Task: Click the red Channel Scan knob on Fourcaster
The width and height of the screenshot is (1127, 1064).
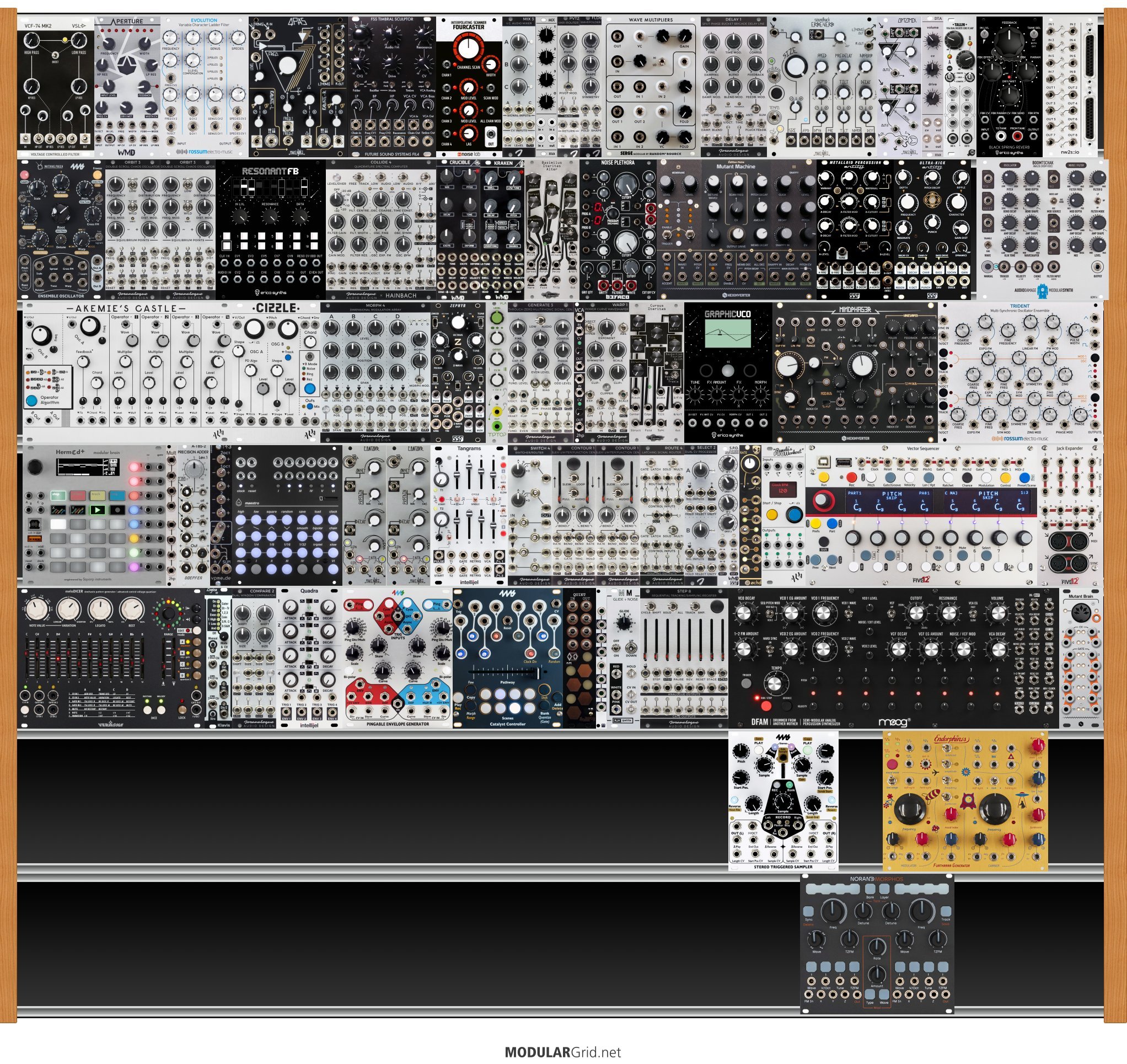Action: tap(468, 49)
